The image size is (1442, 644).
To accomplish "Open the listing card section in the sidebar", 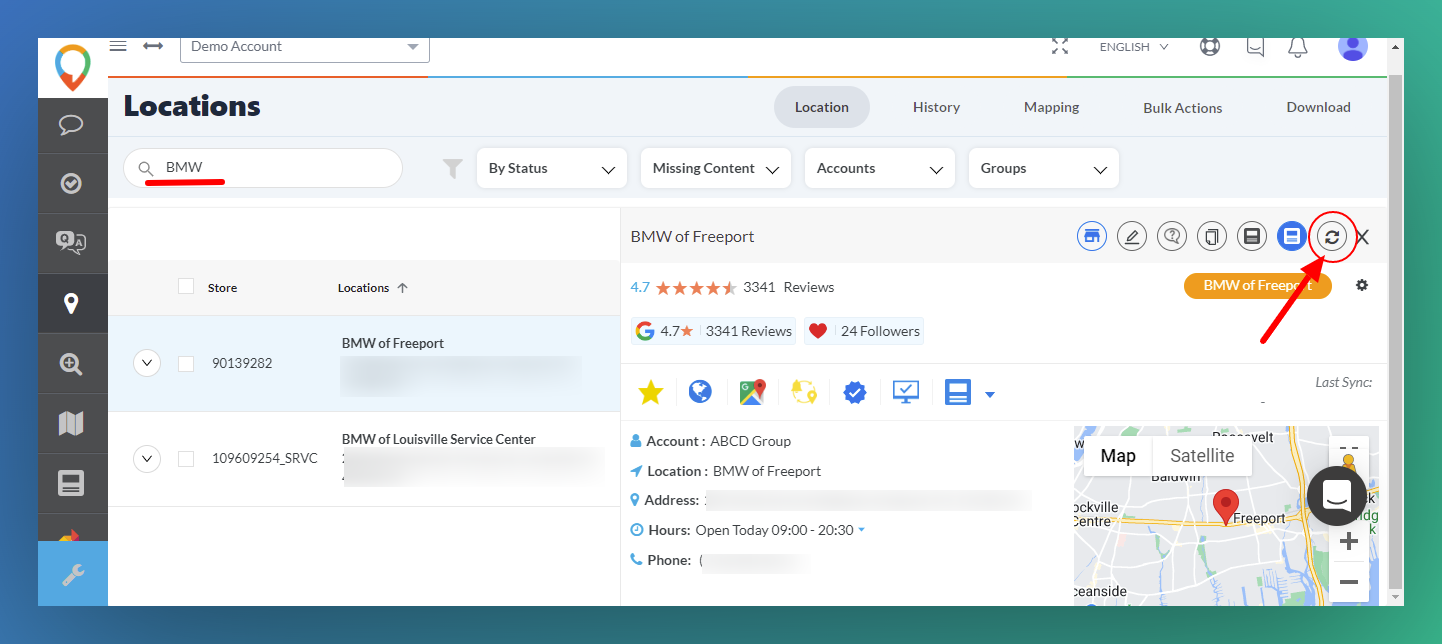I will (71, 484).
